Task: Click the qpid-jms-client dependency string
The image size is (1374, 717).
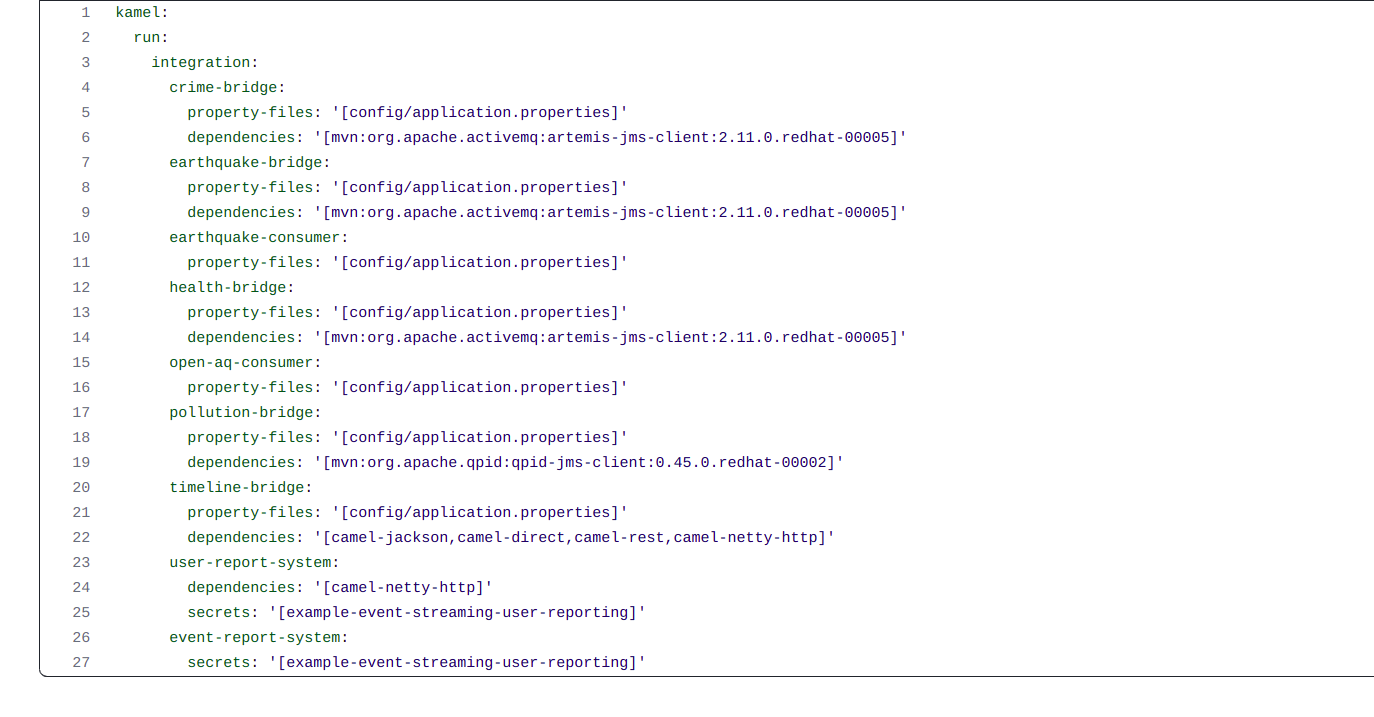Action: 579,462
